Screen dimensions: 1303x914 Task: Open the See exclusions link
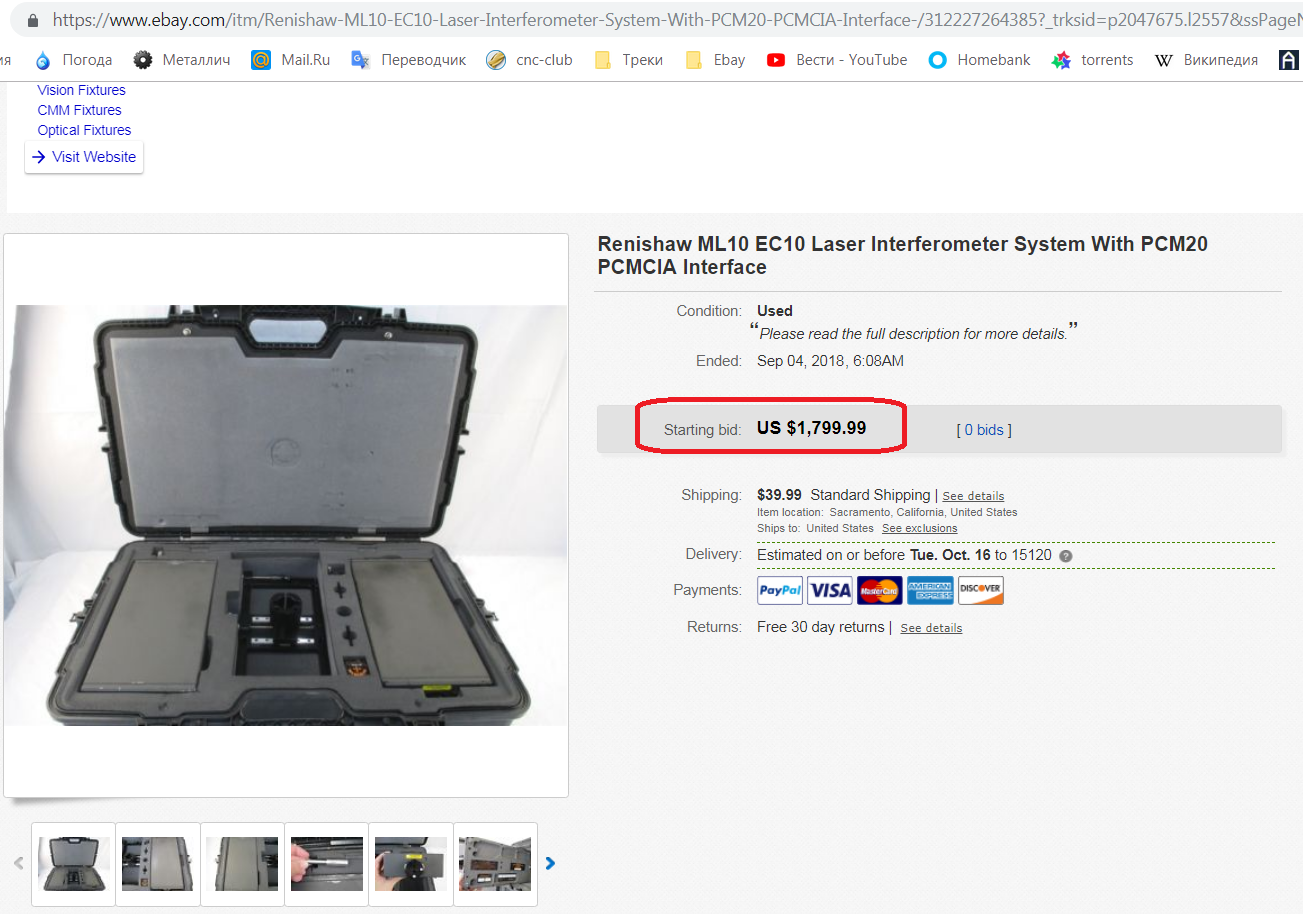tap(919, 528)
